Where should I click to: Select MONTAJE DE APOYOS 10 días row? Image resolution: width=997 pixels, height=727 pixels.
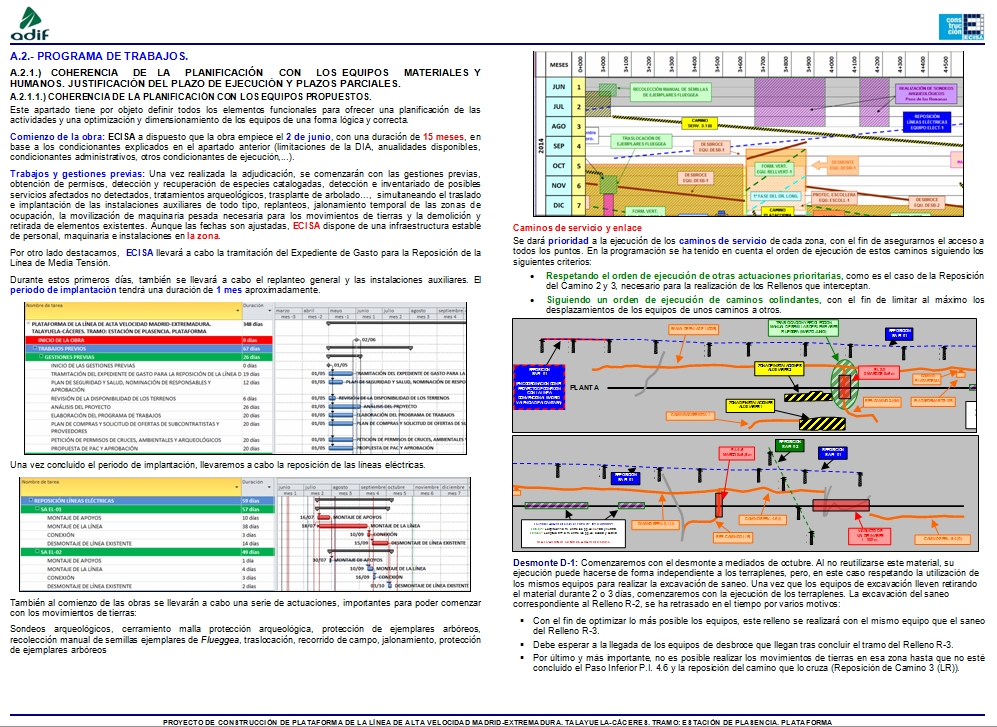(148, 518)
